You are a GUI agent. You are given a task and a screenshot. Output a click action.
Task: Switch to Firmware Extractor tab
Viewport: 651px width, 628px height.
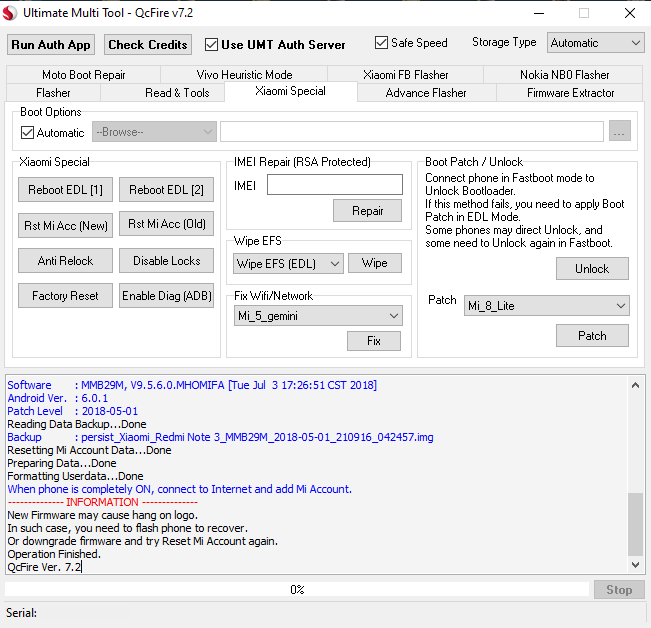tap(570, 93)
